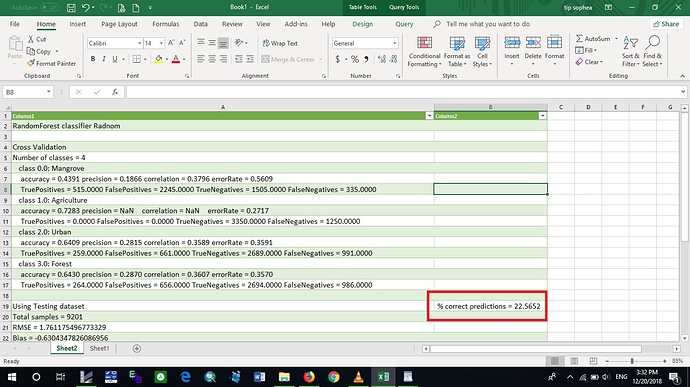Open Sort & Filter
This screenshot has height=387, width=690.
click(x=631, y=52)
